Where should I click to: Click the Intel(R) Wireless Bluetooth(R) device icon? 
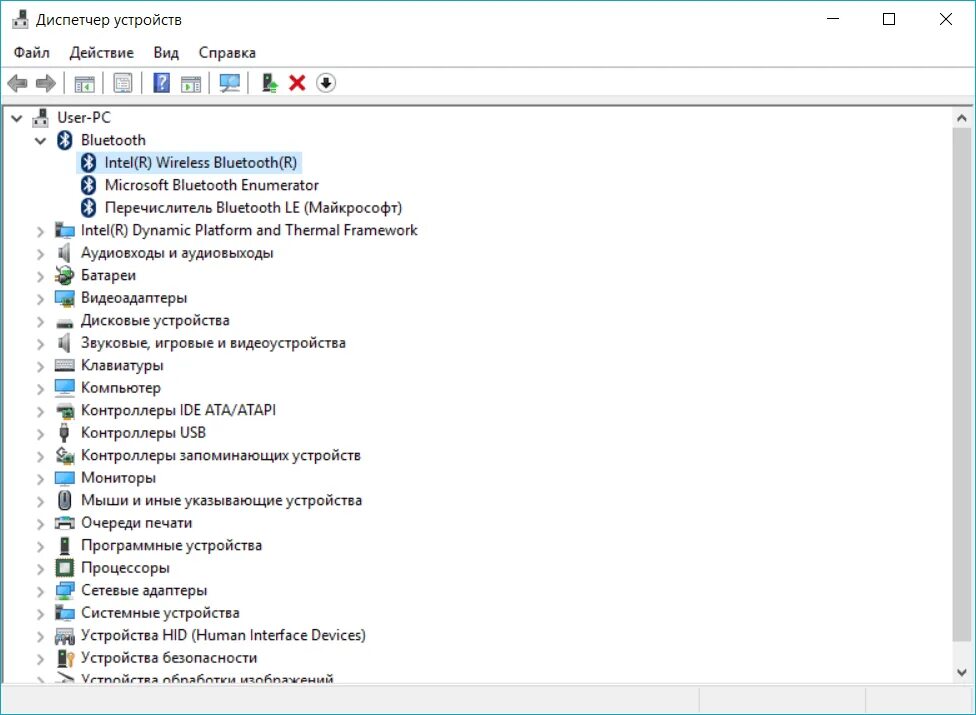click(88, 162)
